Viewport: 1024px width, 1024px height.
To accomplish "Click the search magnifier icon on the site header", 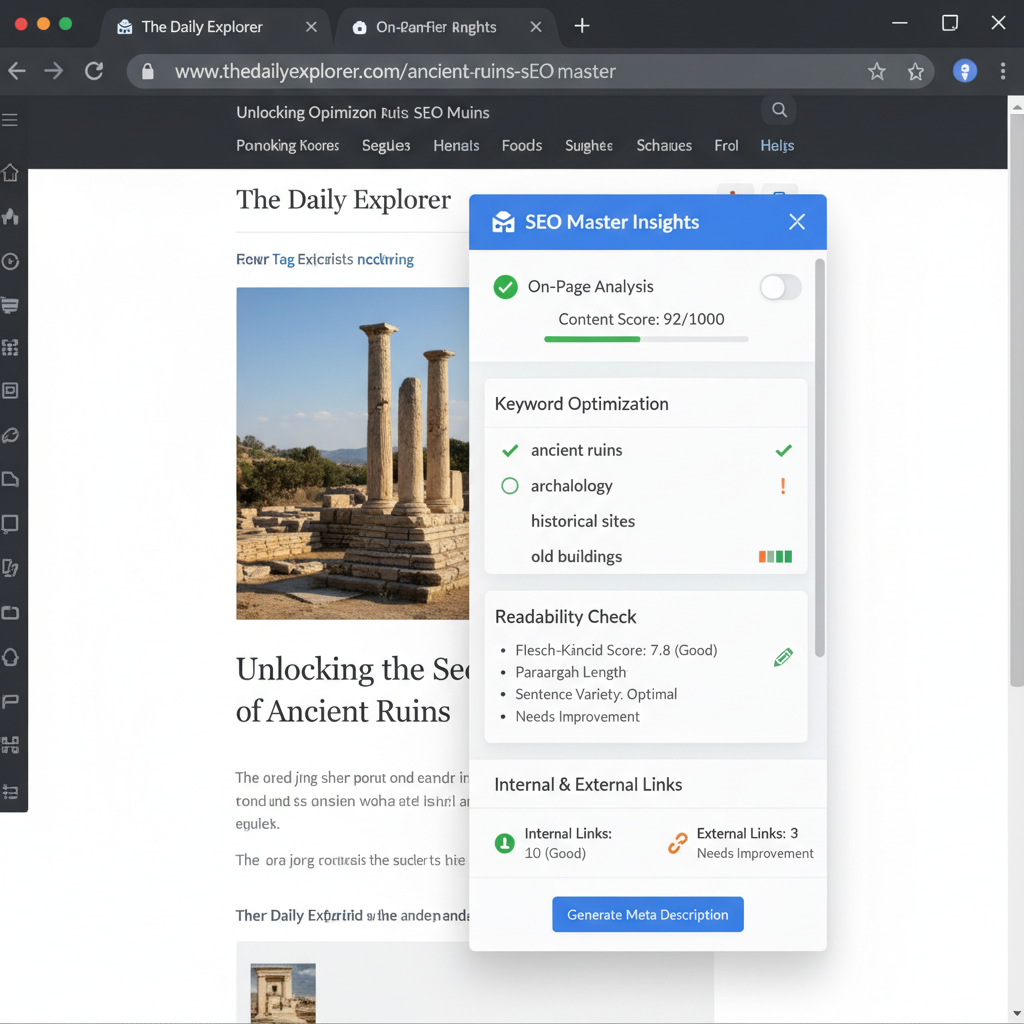I will 779,110.
